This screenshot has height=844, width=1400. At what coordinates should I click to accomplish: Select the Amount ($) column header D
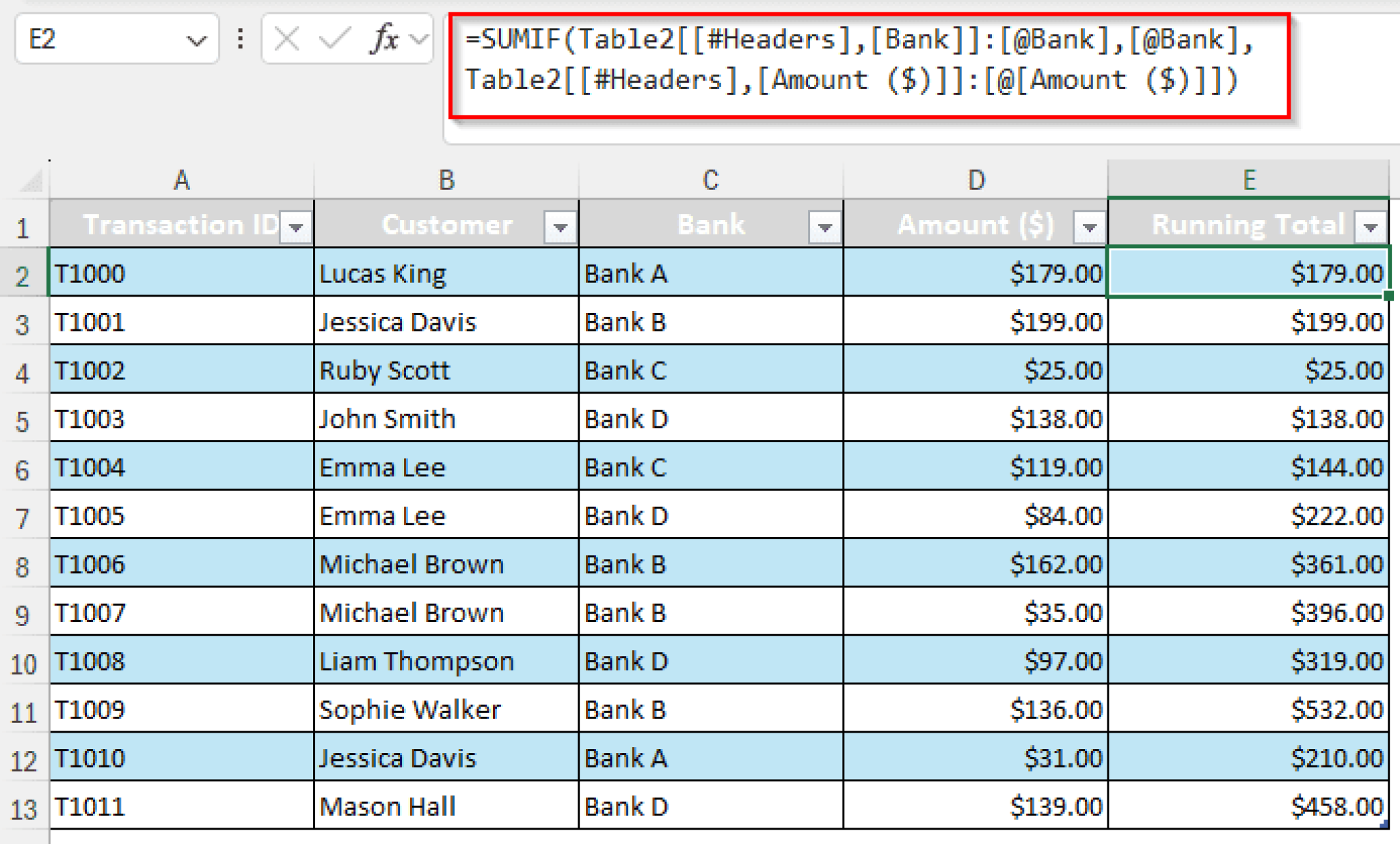point(974,180)
